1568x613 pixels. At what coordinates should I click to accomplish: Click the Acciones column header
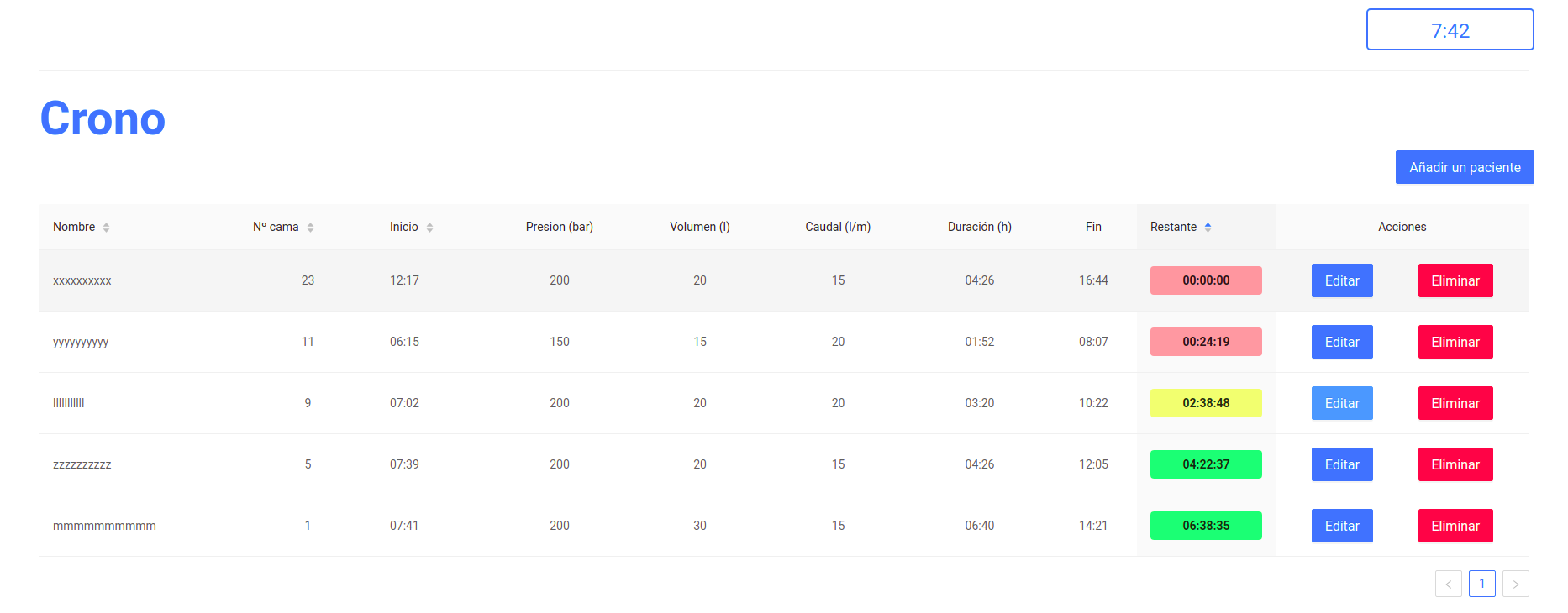coord(1402,227)
